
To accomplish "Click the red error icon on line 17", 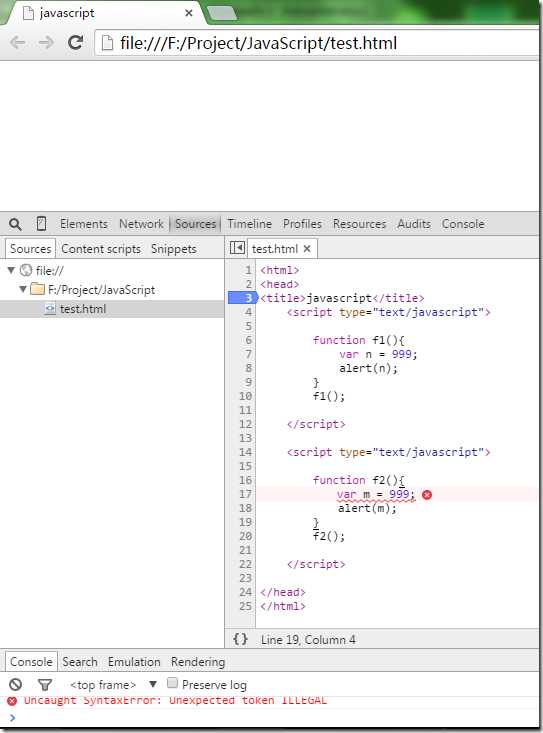I will (427, 495).
